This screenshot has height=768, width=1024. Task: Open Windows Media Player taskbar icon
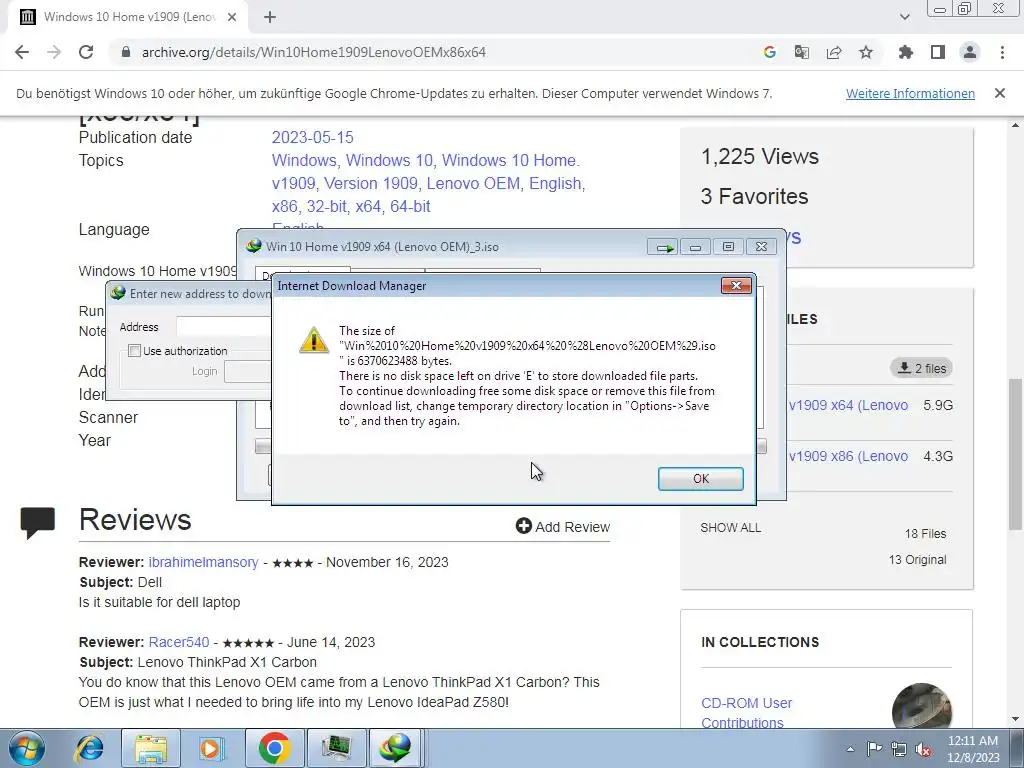coord(211,748)
